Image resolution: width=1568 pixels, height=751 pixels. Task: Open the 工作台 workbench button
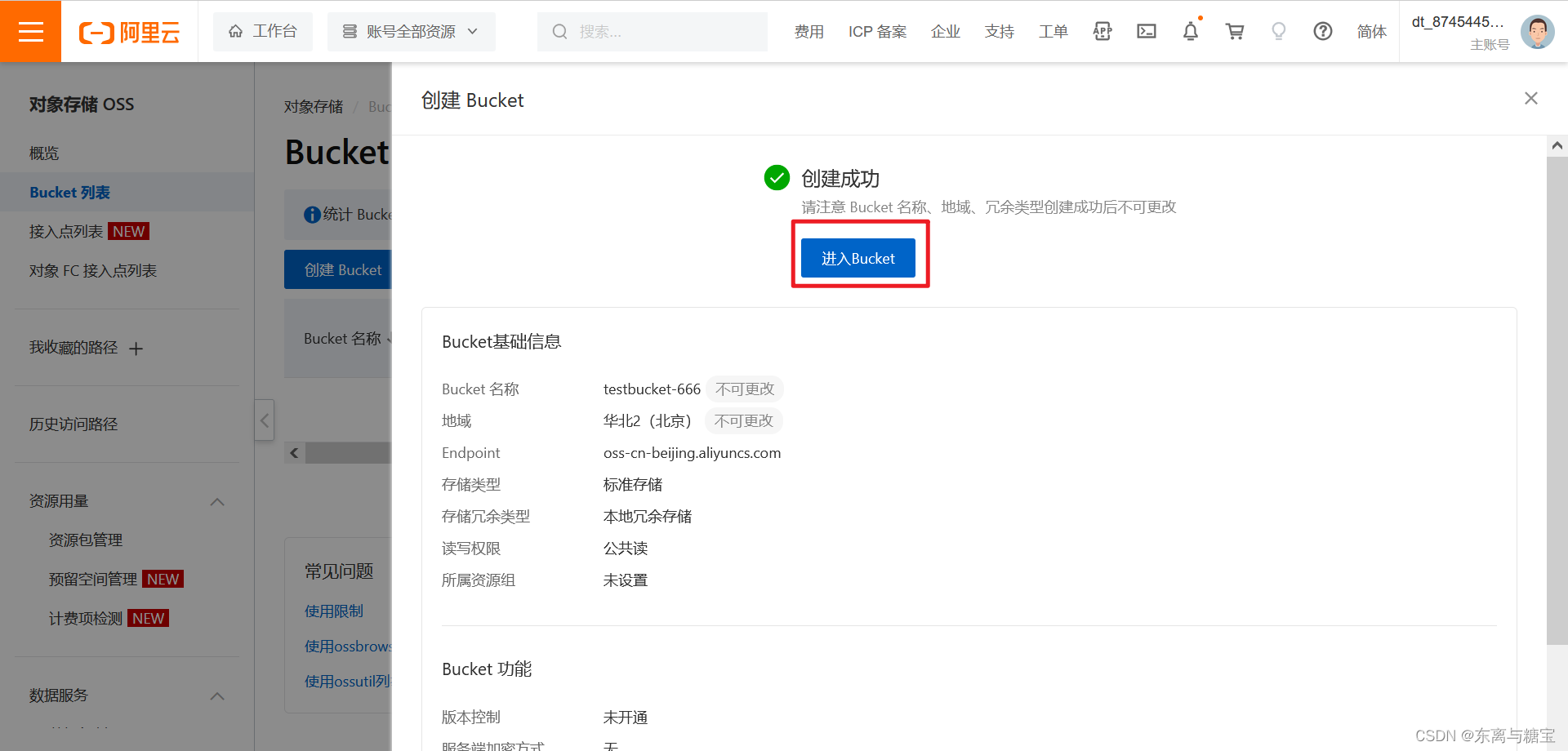(x=262, y=31)
